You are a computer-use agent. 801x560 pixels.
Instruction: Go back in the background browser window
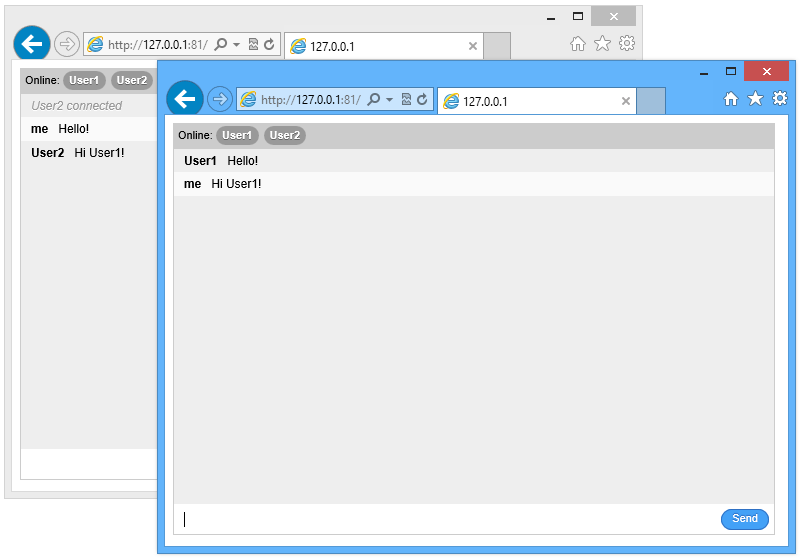32,44
